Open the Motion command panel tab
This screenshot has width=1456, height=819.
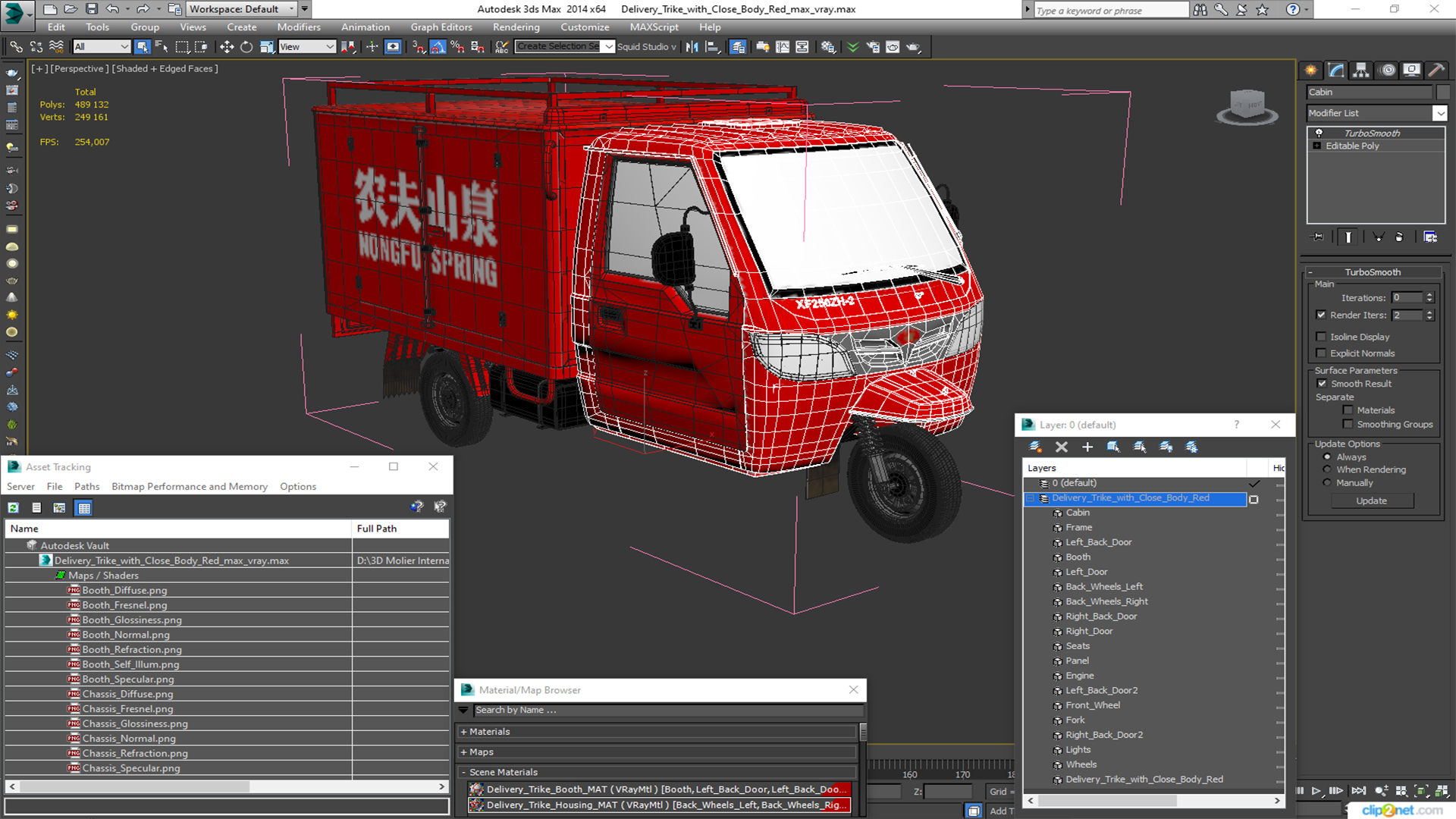(x=1388, y=71)
